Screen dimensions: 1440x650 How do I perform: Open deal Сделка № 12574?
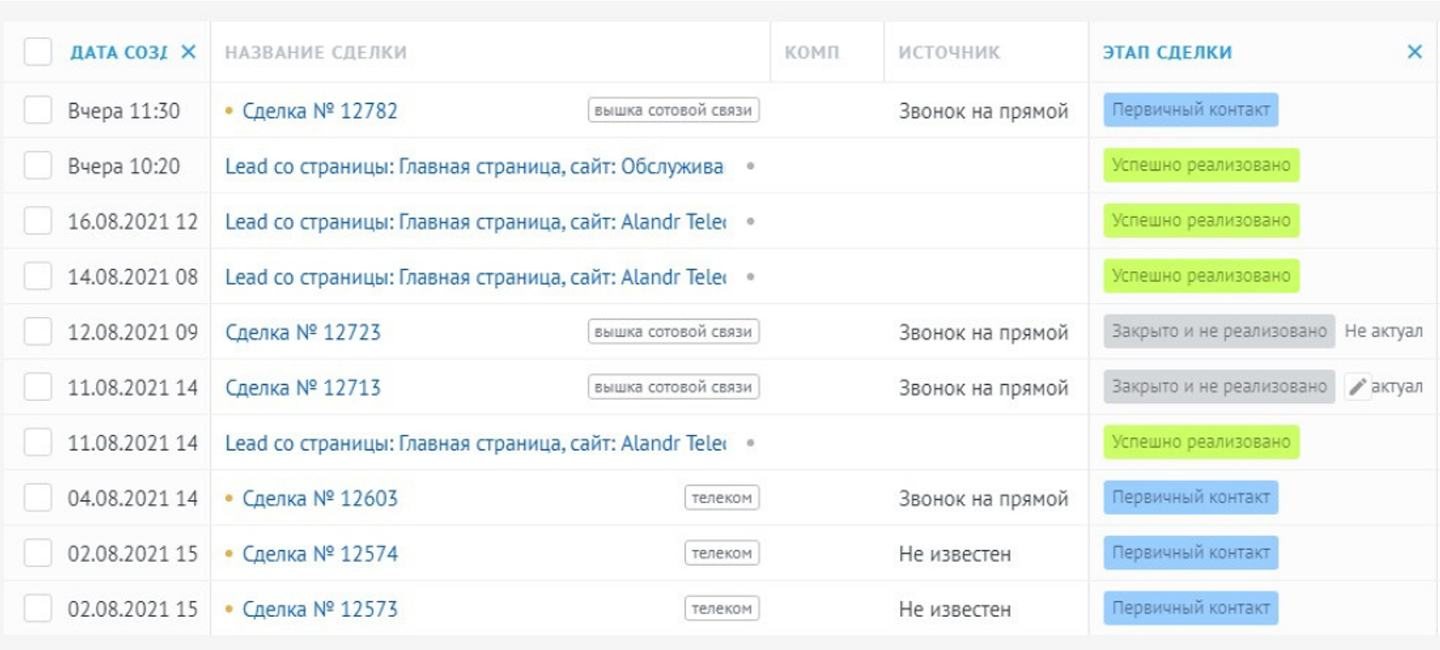(x=320, y=553)
